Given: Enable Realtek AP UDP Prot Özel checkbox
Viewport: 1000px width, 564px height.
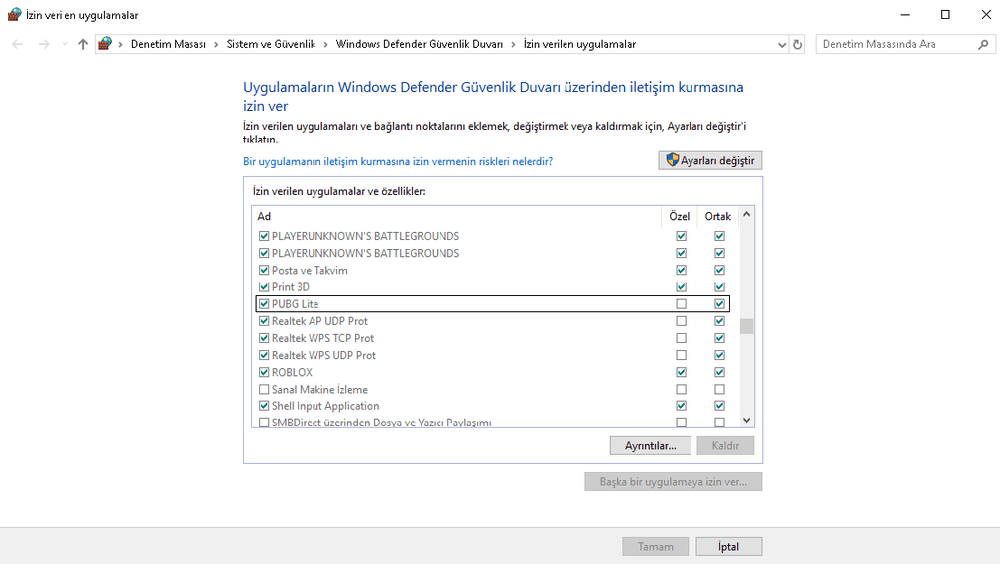Looking at the screenshot, I should pyautogui.click(x=681, y=321).
